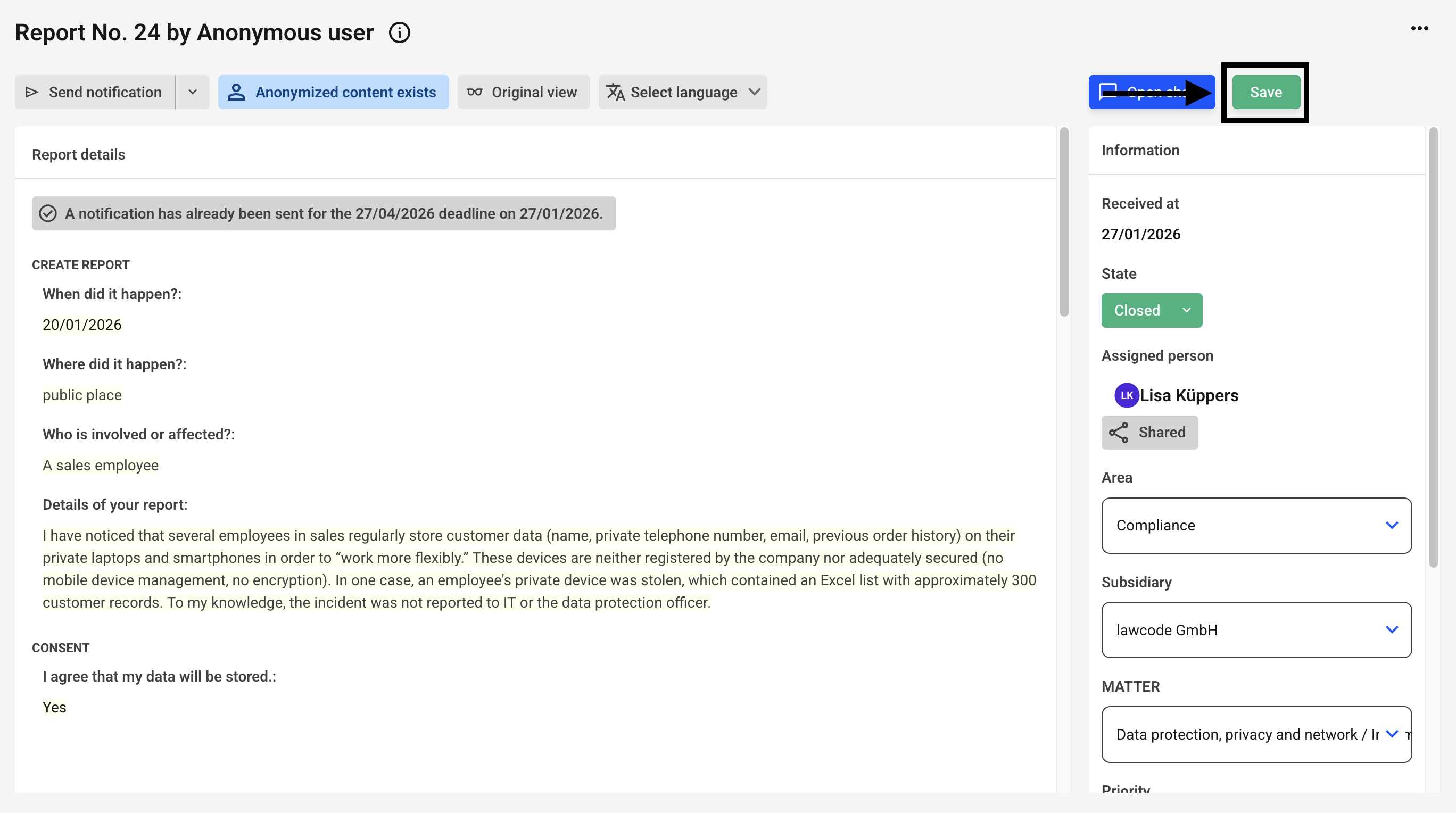Click the Shared button
1456x813 pixels.
pyautogui.click(x=1149, y=433)
